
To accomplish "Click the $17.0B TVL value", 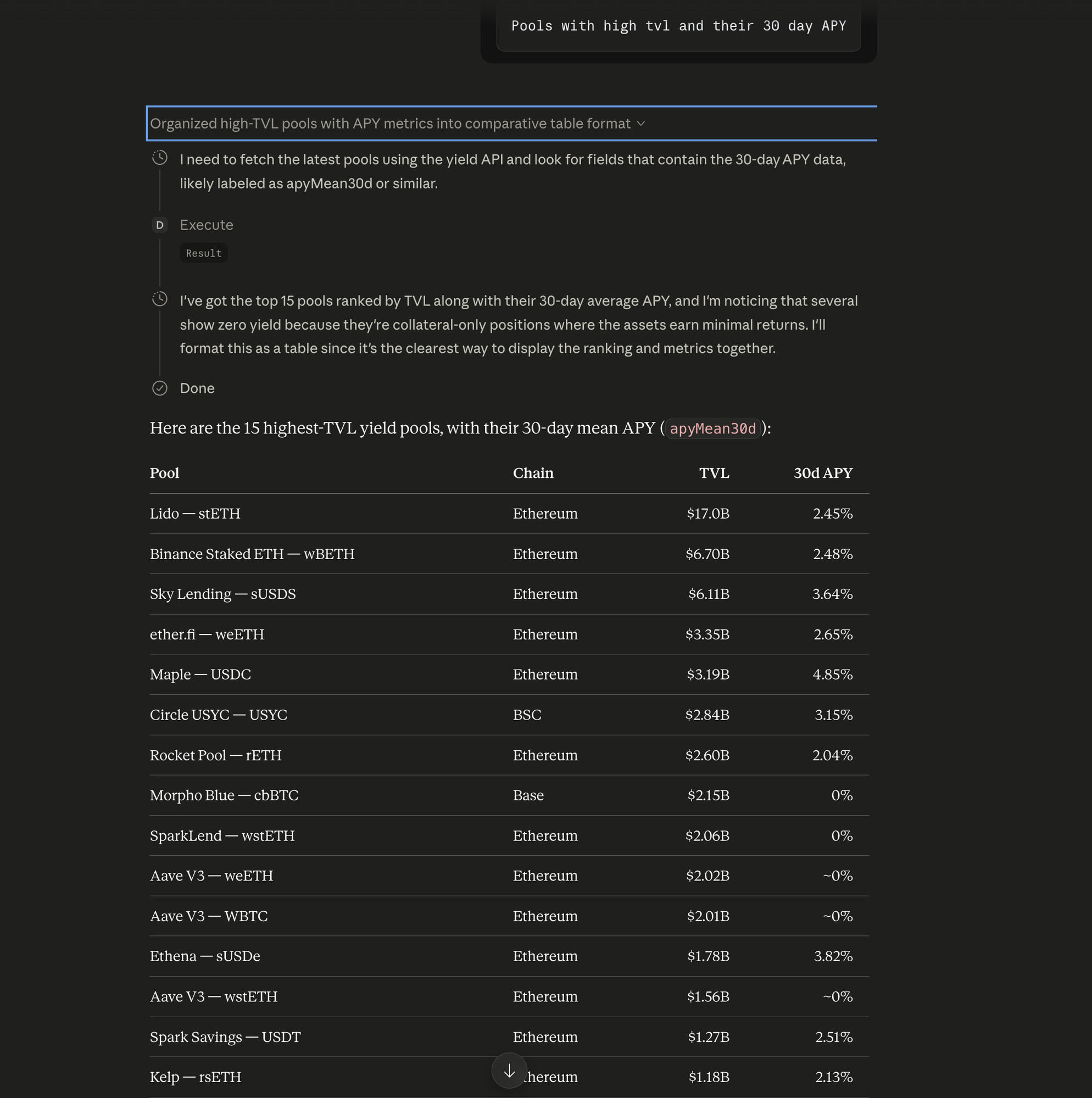I will coord(707,513).
